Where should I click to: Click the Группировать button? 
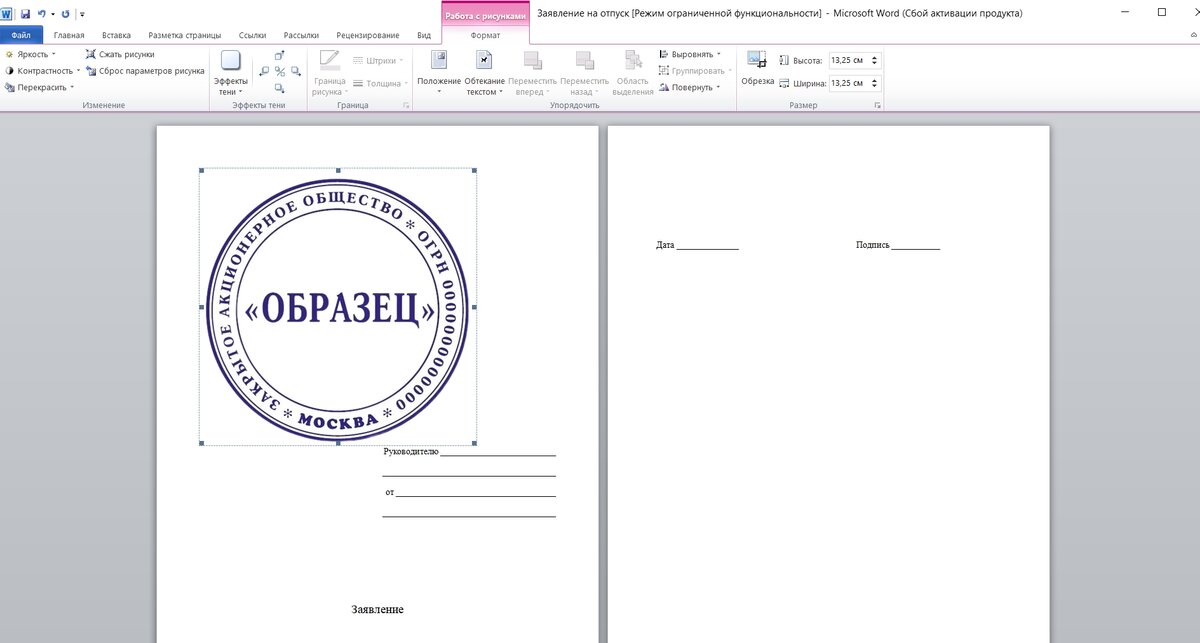694,71
